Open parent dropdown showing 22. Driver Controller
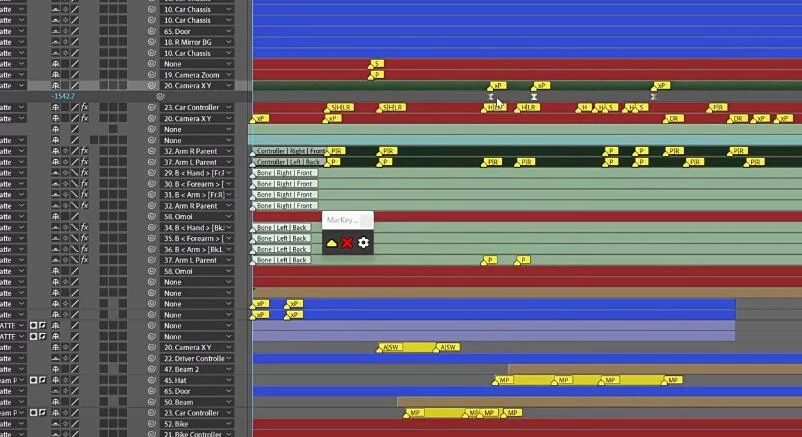The height and width of the screenshot is (437, 802). 197,358
